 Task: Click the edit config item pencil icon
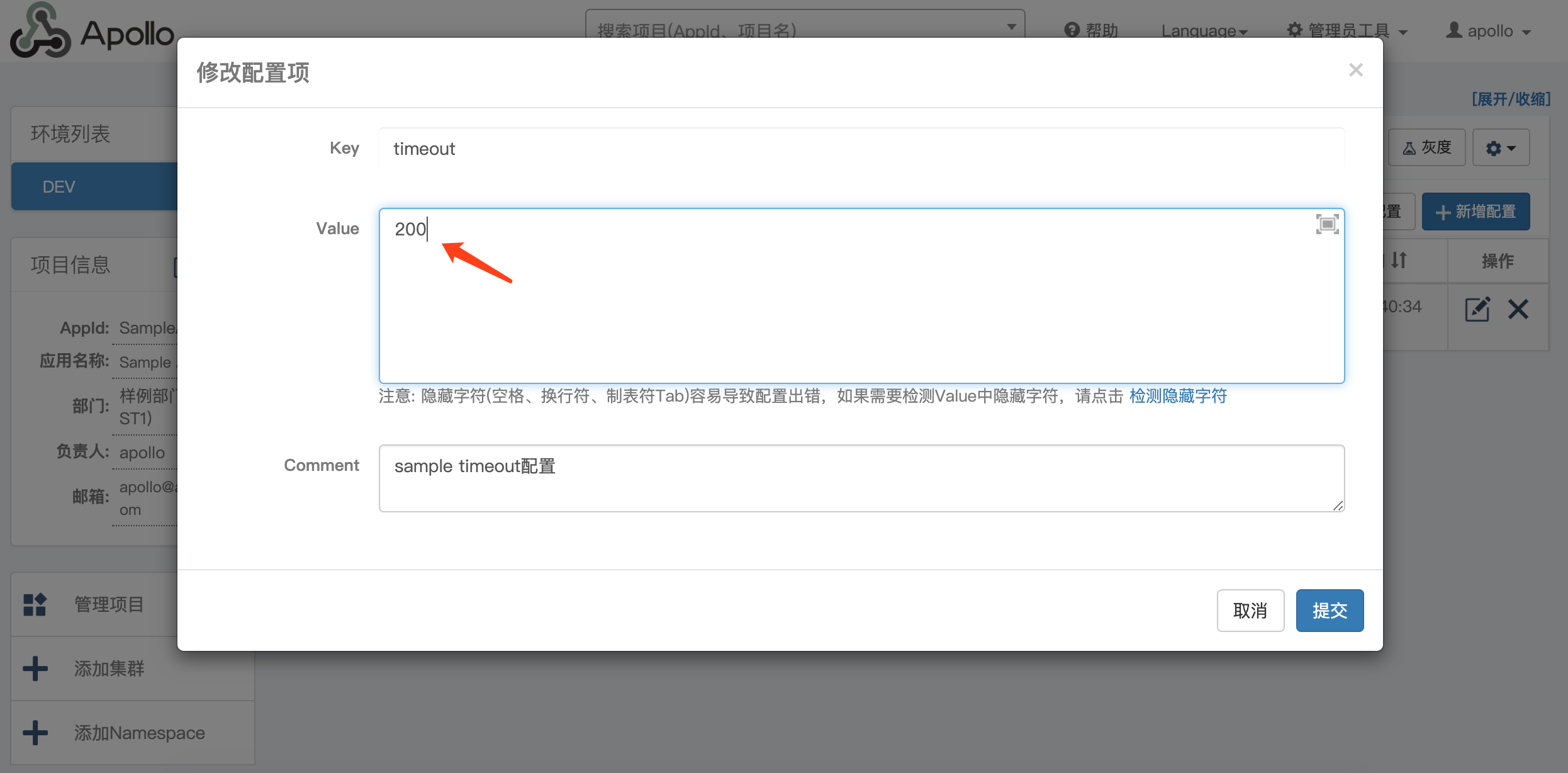(x=1477, y=309)
